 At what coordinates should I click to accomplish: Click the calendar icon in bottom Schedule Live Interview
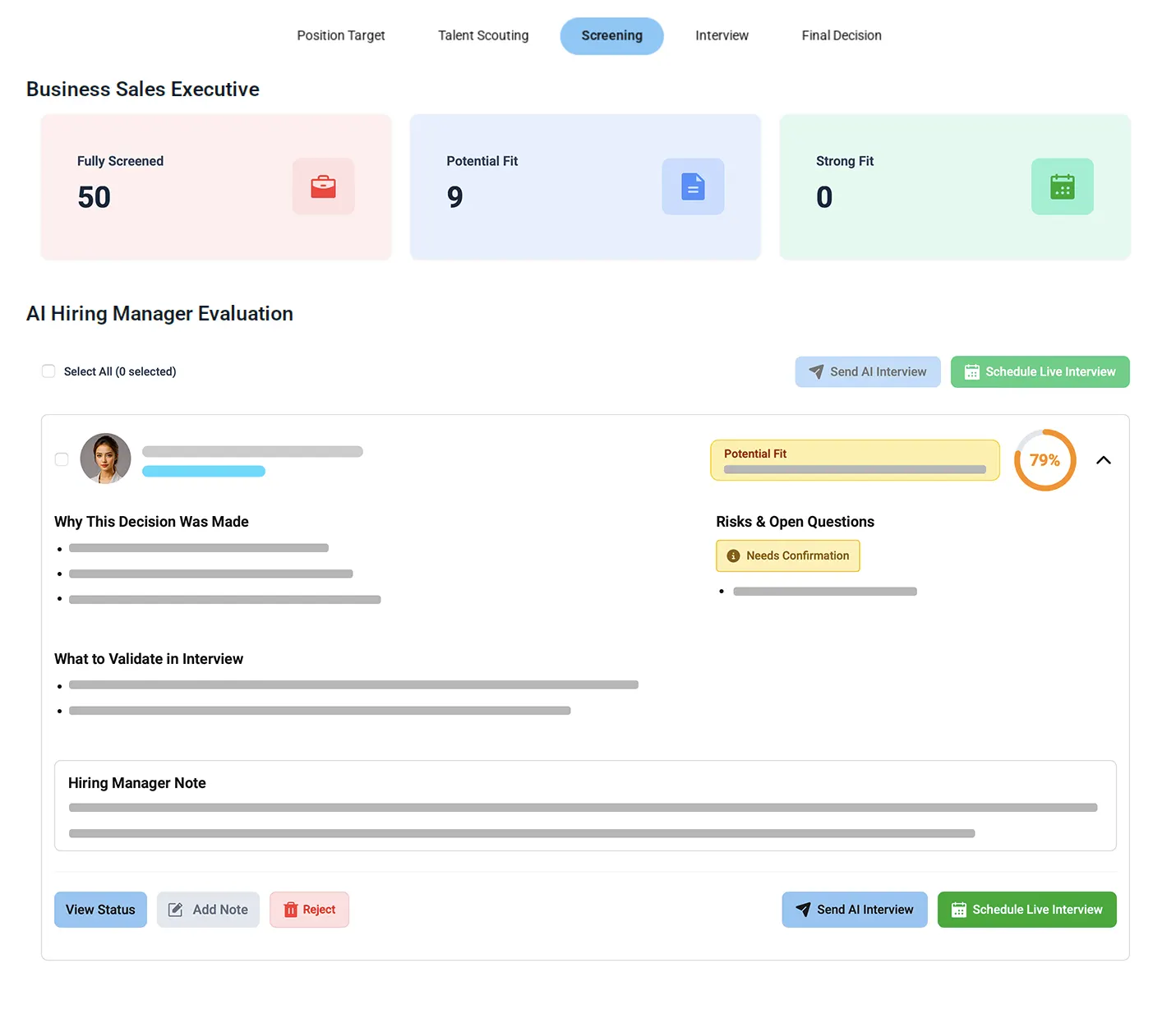(958, 910)
